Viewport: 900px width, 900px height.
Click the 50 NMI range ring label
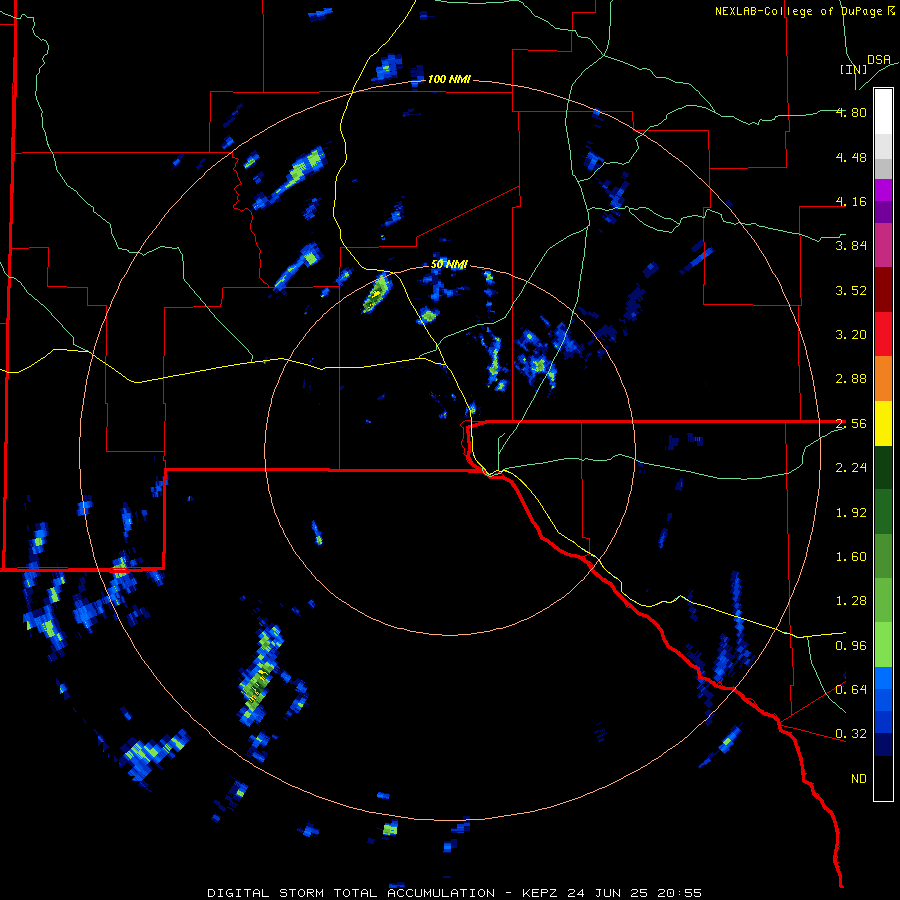tap(449, 265)
